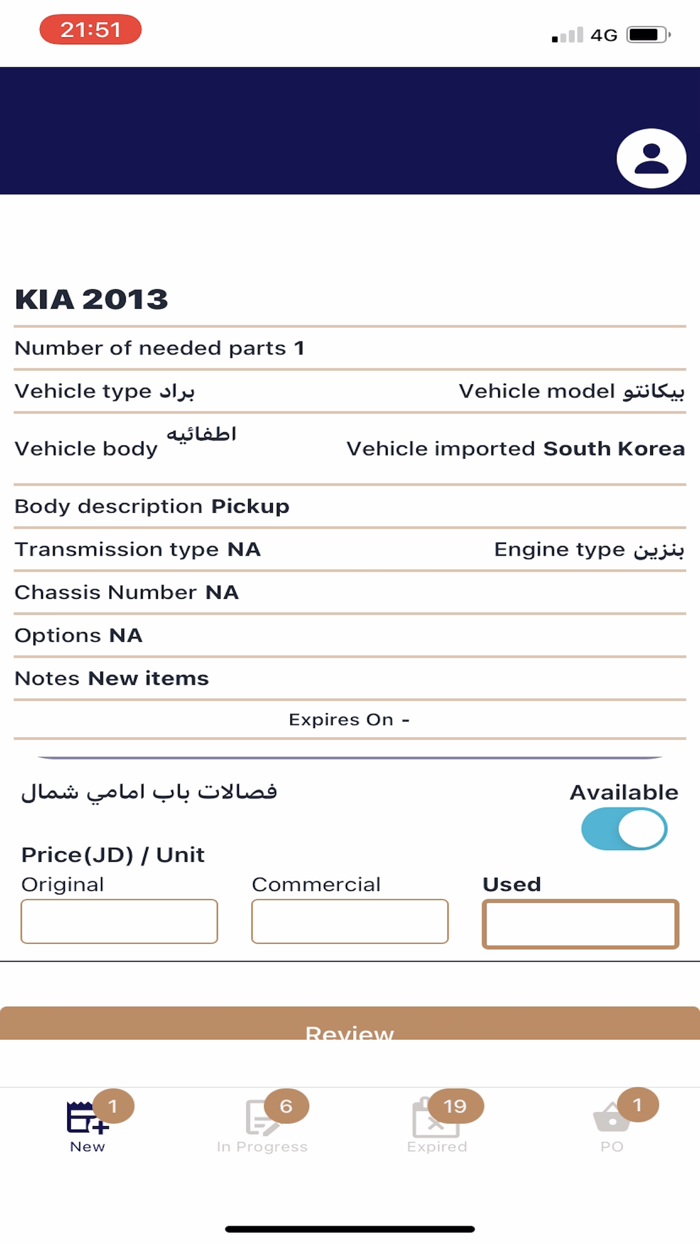Click the KIA 2013 heading
Image resolution: width=700 pixels, height=1244 pixels.
click(x=91, y=299)
